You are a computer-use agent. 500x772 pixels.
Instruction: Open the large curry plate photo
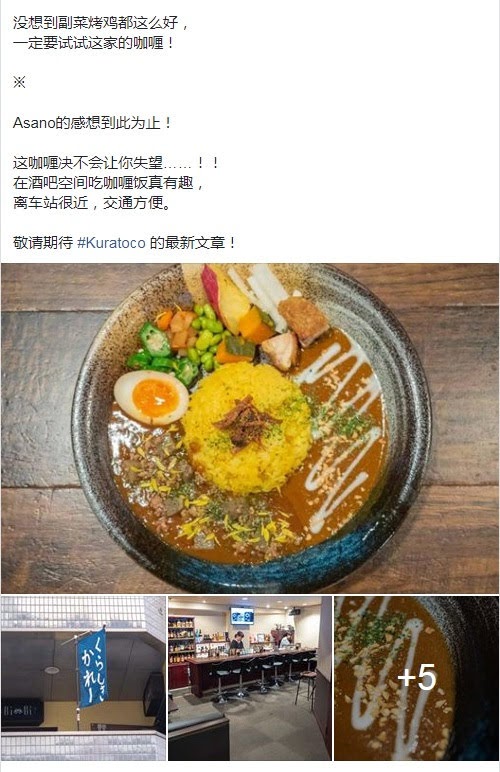pyautogui.click(x=250, y=428)
